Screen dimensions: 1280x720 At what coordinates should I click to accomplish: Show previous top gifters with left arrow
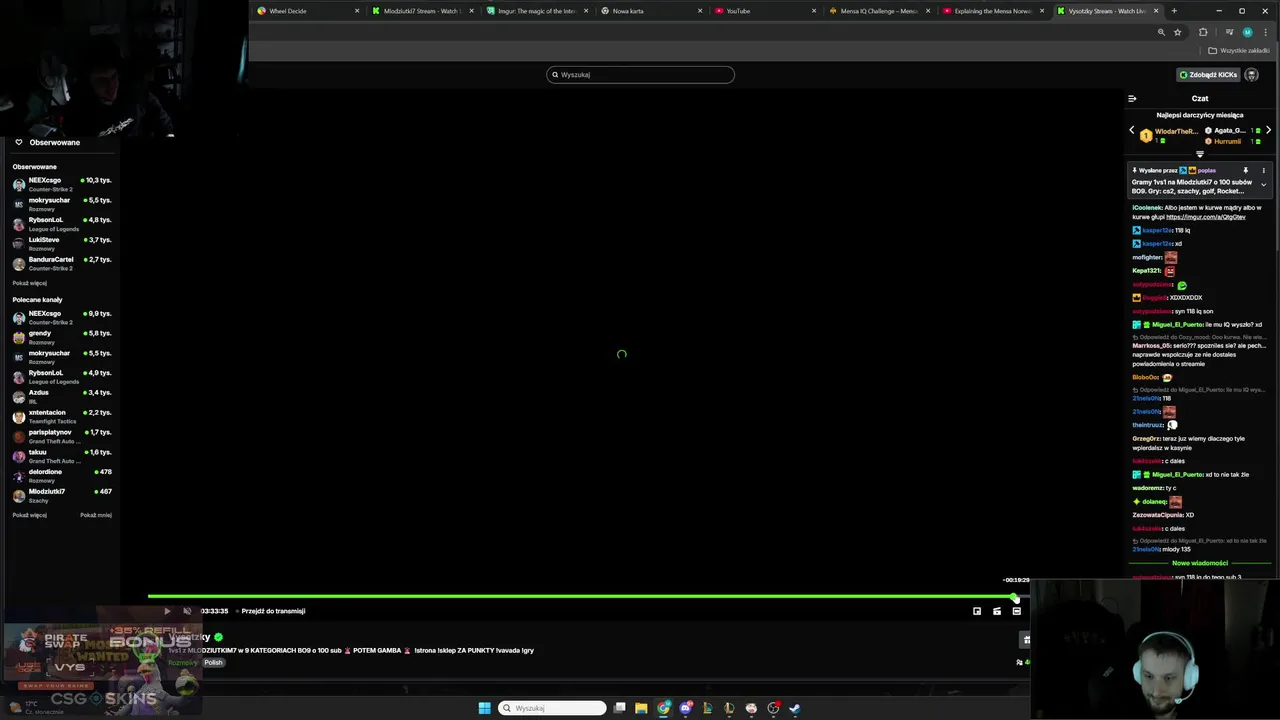coord(1132,130)
